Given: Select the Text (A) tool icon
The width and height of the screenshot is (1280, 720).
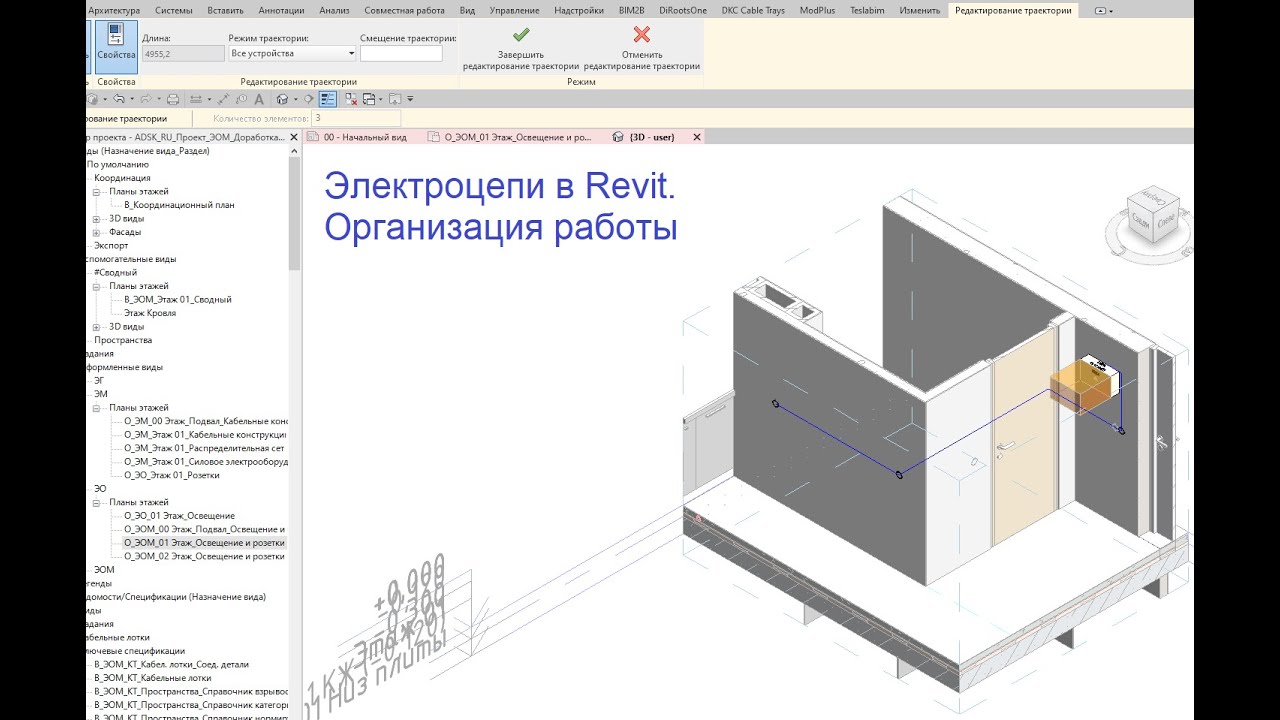Looking at the screenshot, I should coord(259,99).
